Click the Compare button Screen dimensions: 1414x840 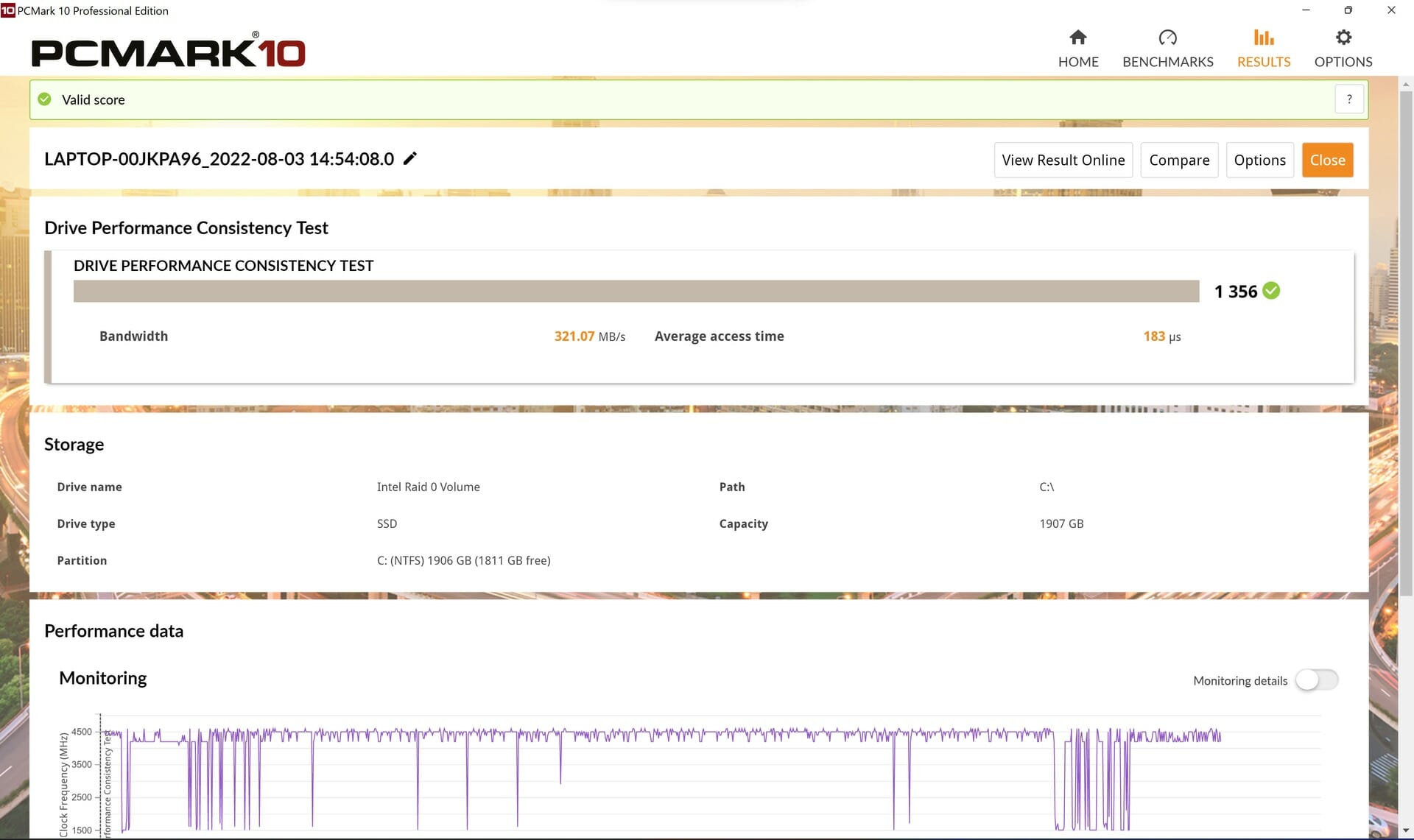1179,160
